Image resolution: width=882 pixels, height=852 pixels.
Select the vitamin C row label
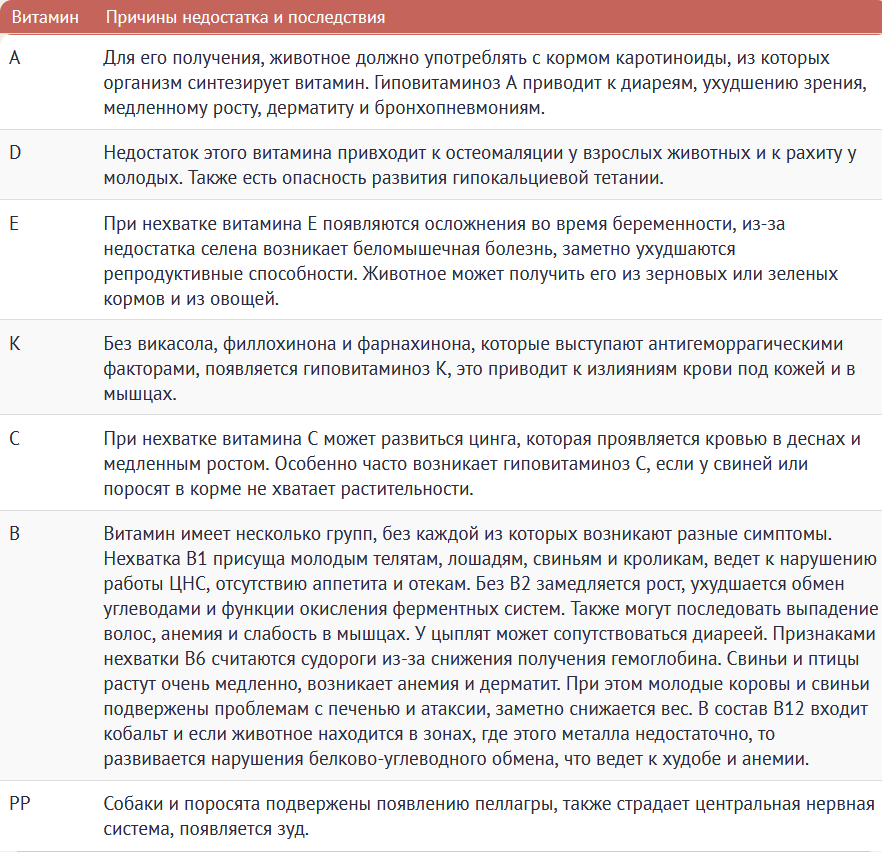click(x=14, y=439)
